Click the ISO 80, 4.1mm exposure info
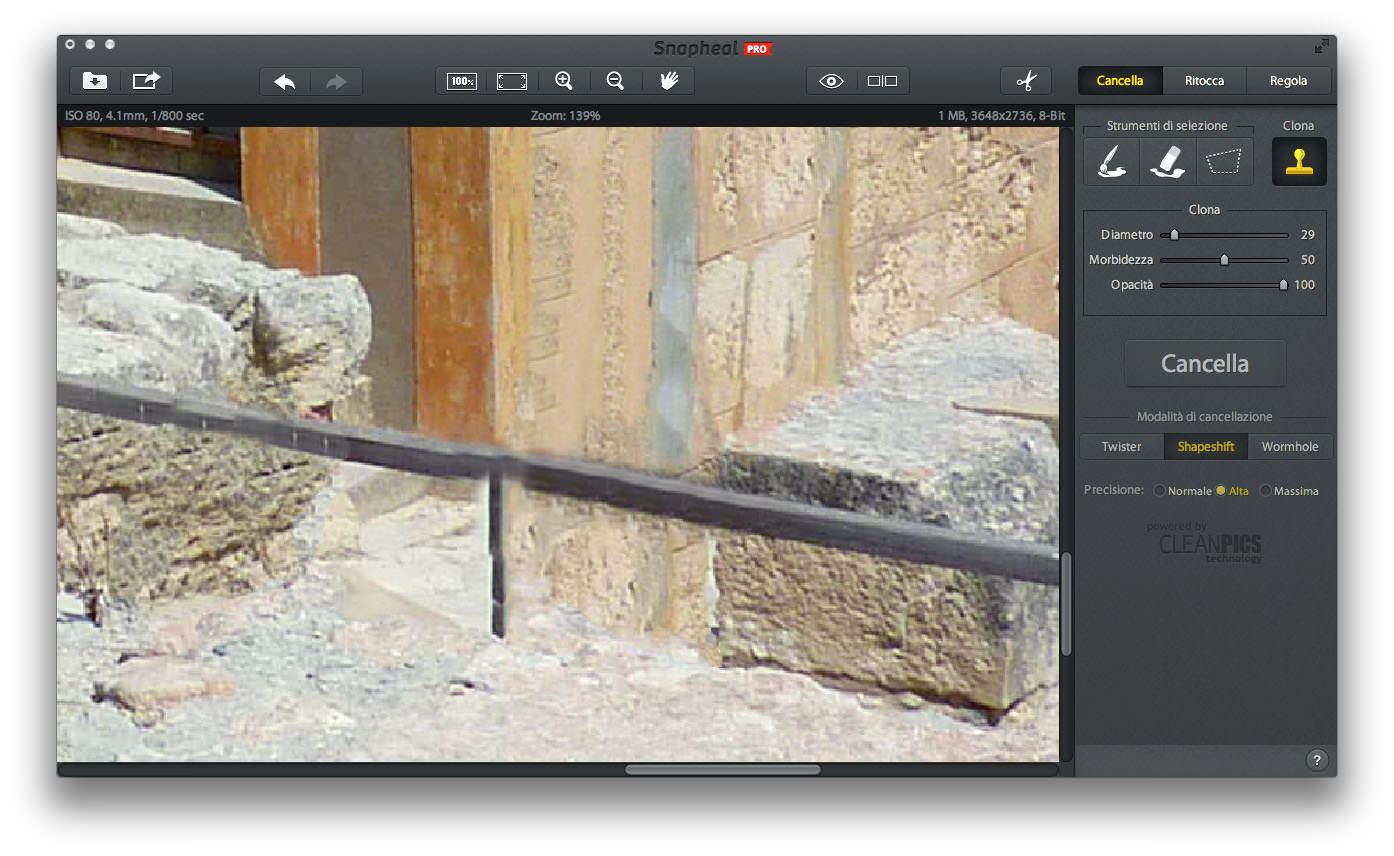The height and width of the screenshot is (856, 1394). pos(134,116)
